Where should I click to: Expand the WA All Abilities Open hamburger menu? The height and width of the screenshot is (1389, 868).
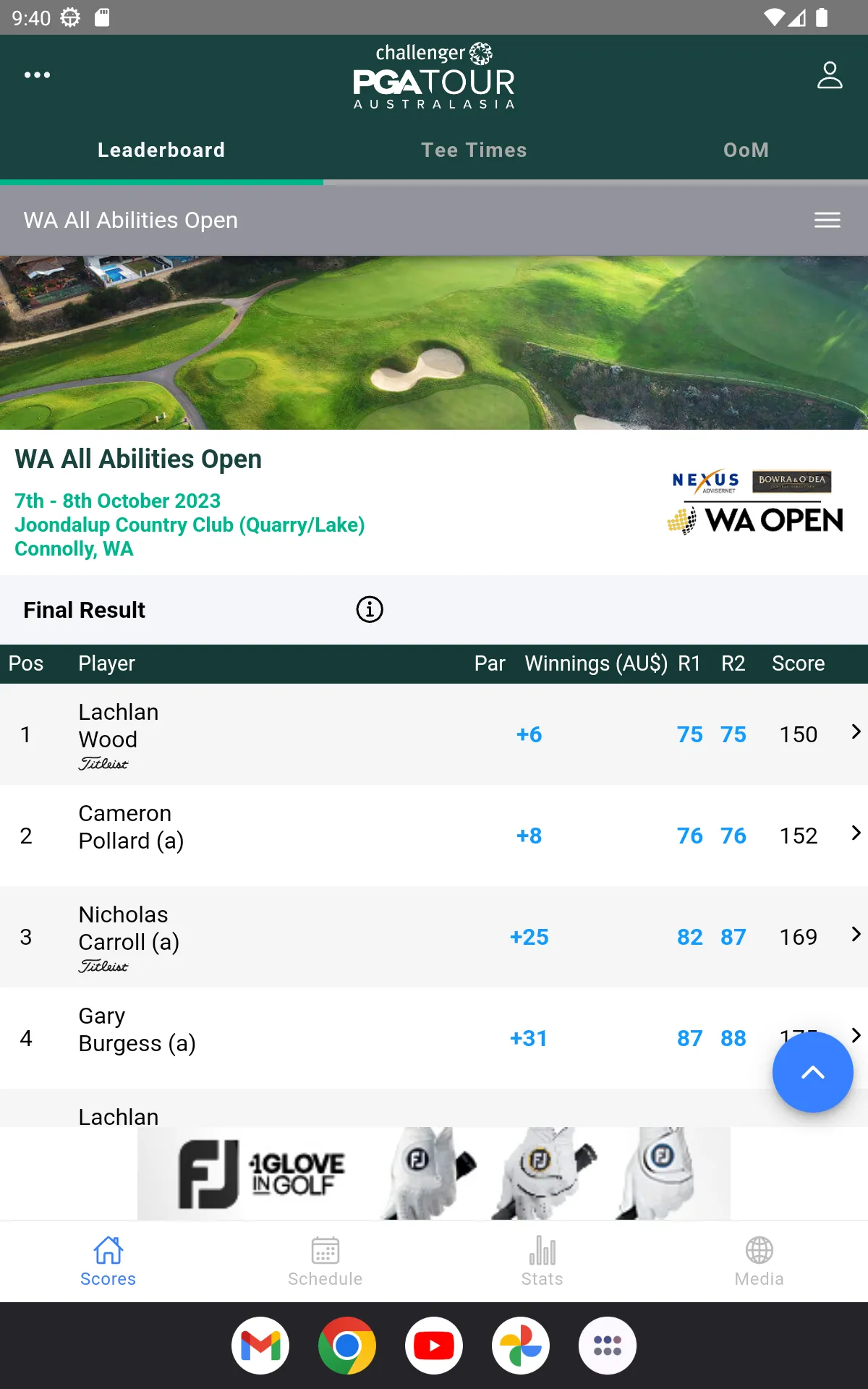pos(827,220)
